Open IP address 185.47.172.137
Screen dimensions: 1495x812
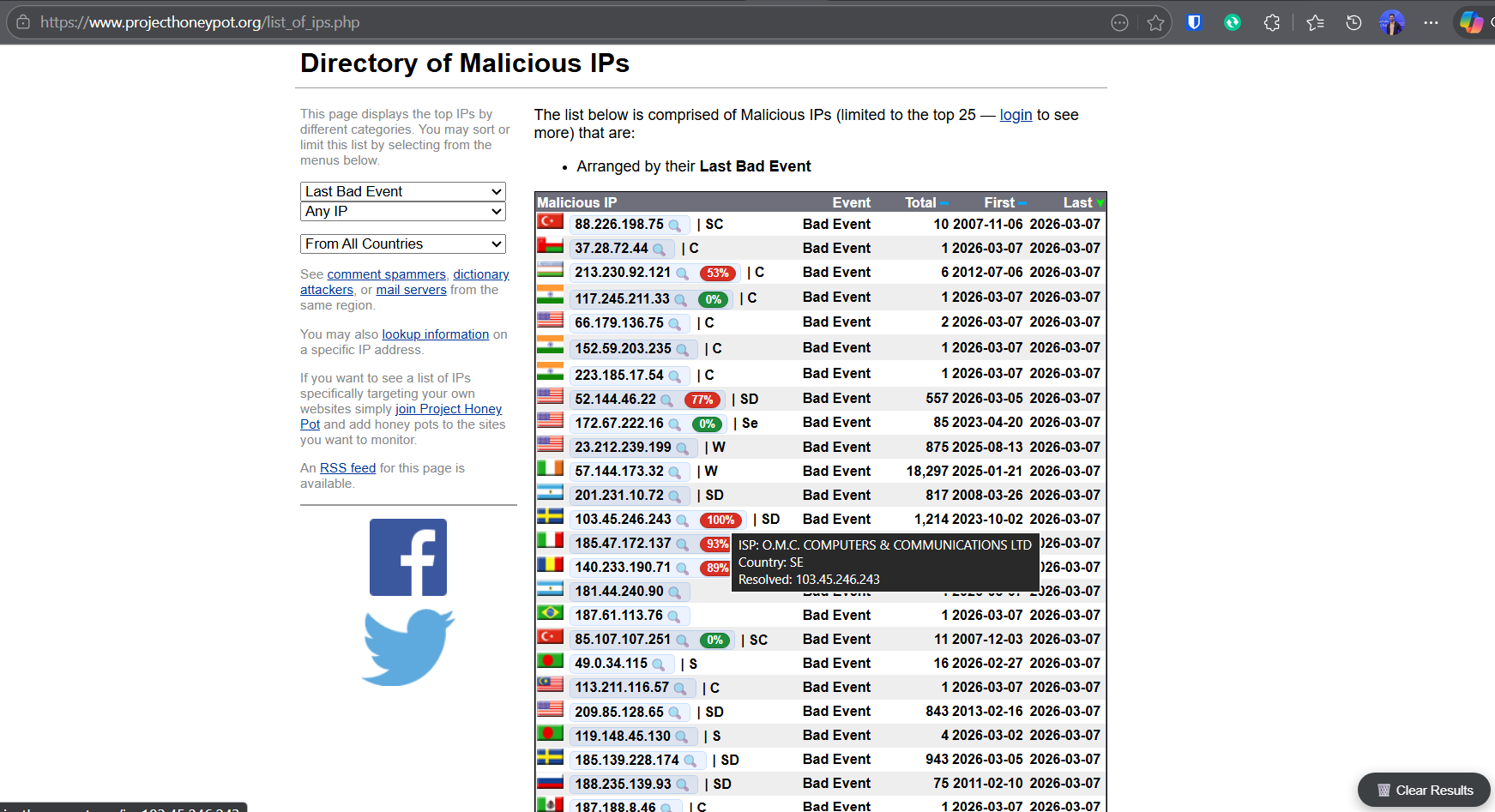pyautogui.click(x=623, y=543)
